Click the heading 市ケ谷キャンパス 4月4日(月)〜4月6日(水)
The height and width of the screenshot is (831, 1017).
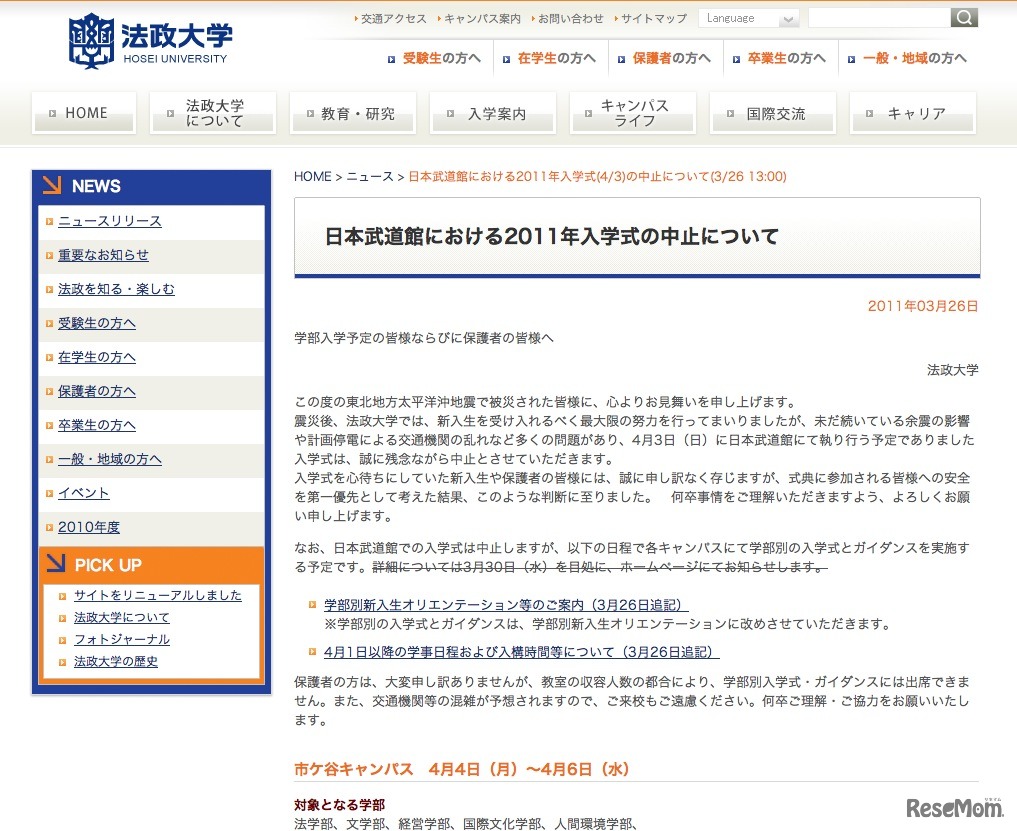pos(462,769)
